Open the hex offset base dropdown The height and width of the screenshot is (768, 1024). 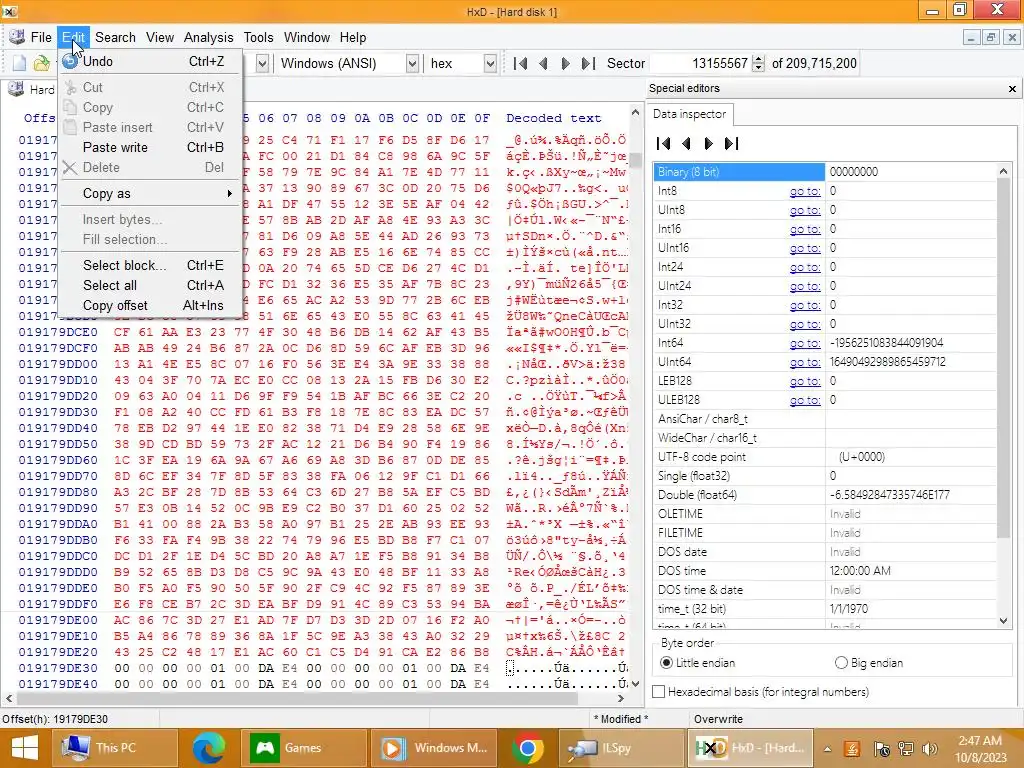(x=490, y=63)
